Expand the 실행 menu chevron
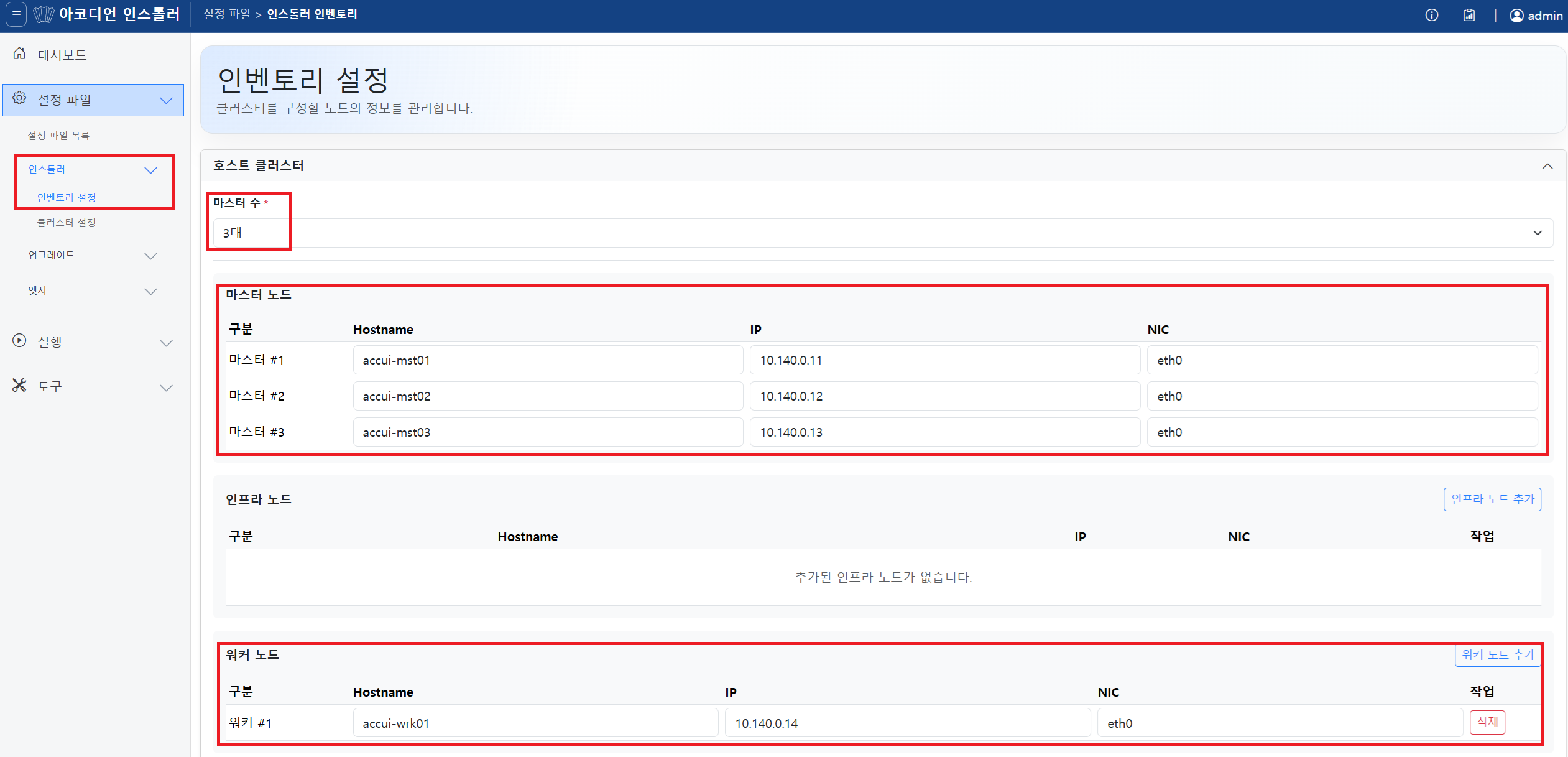The height and width of the screenshot is (757, 1568). tap(166, 343)
